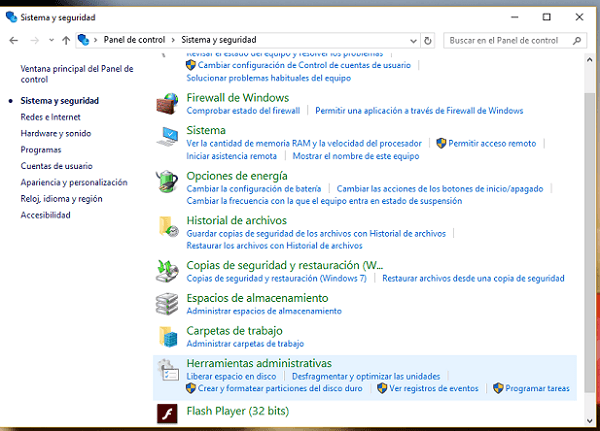
Task: Click the title bar Sistema y seguridad icon
Action: point(11,17)
